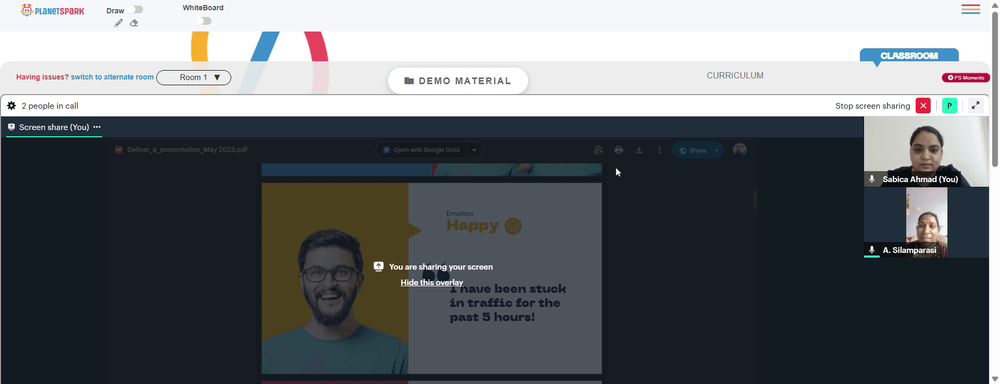The width and height of the screenshot is (1000, 384).
Task: Click the folder icon in Demo Material
Action: click(409, 81)
